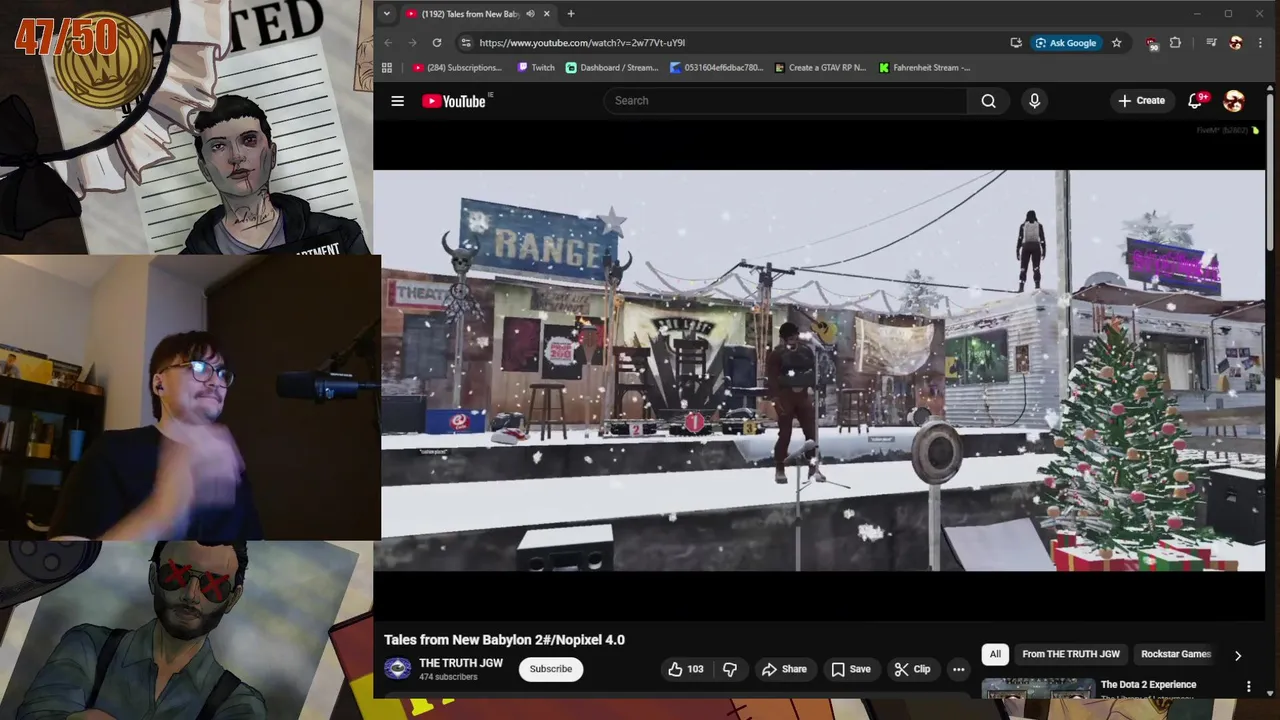Expand Chrome tab search dropdown

pos(386,14)
